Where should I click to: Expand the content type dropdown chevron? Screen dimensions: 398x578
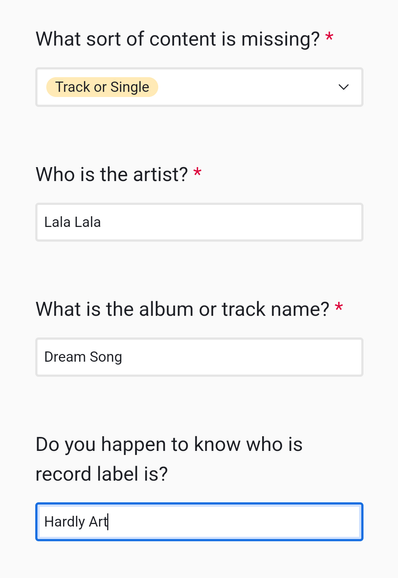[343, 87]
